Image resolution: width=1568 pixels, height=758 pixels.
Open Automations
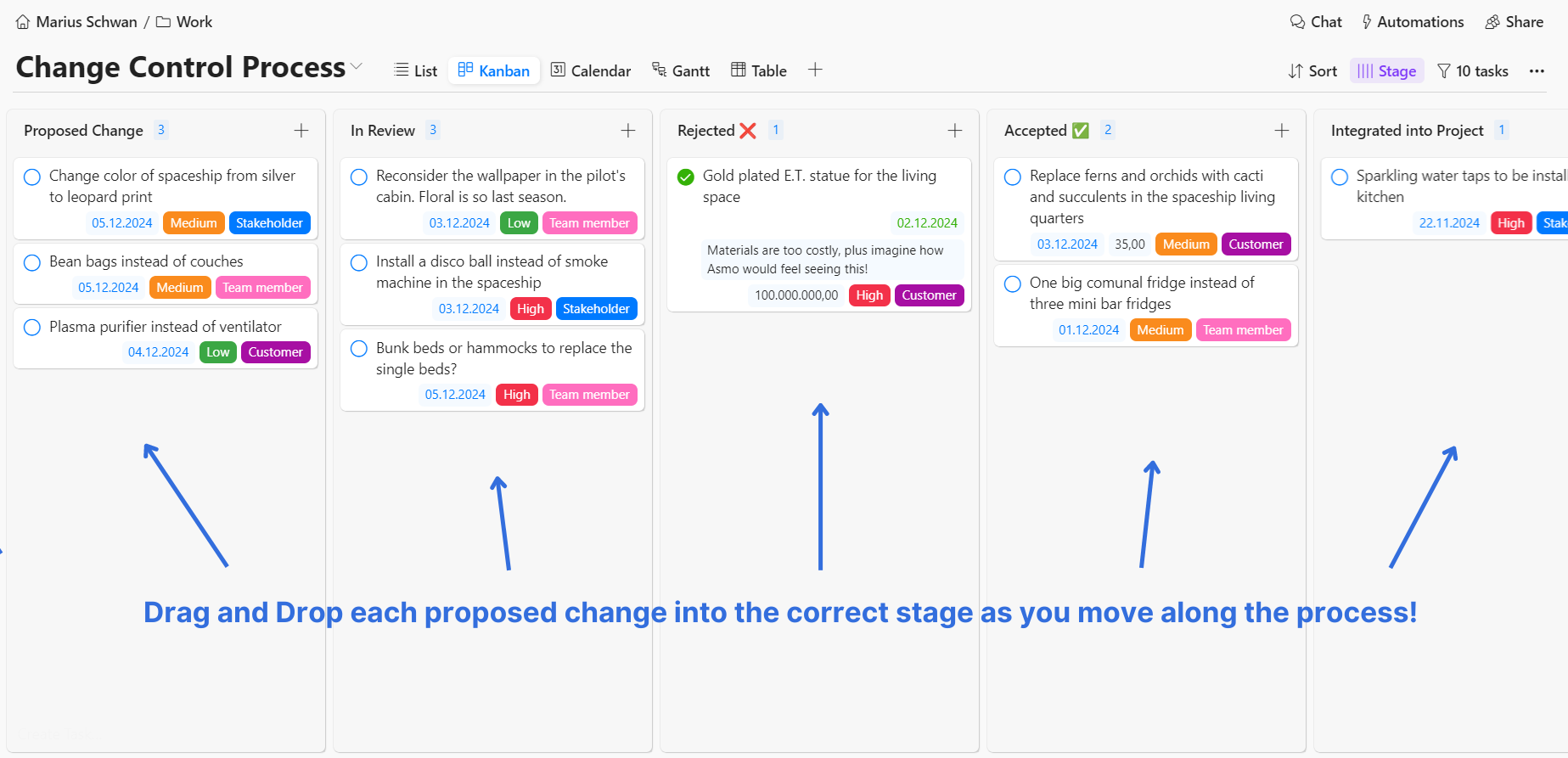coord(1412,22)
